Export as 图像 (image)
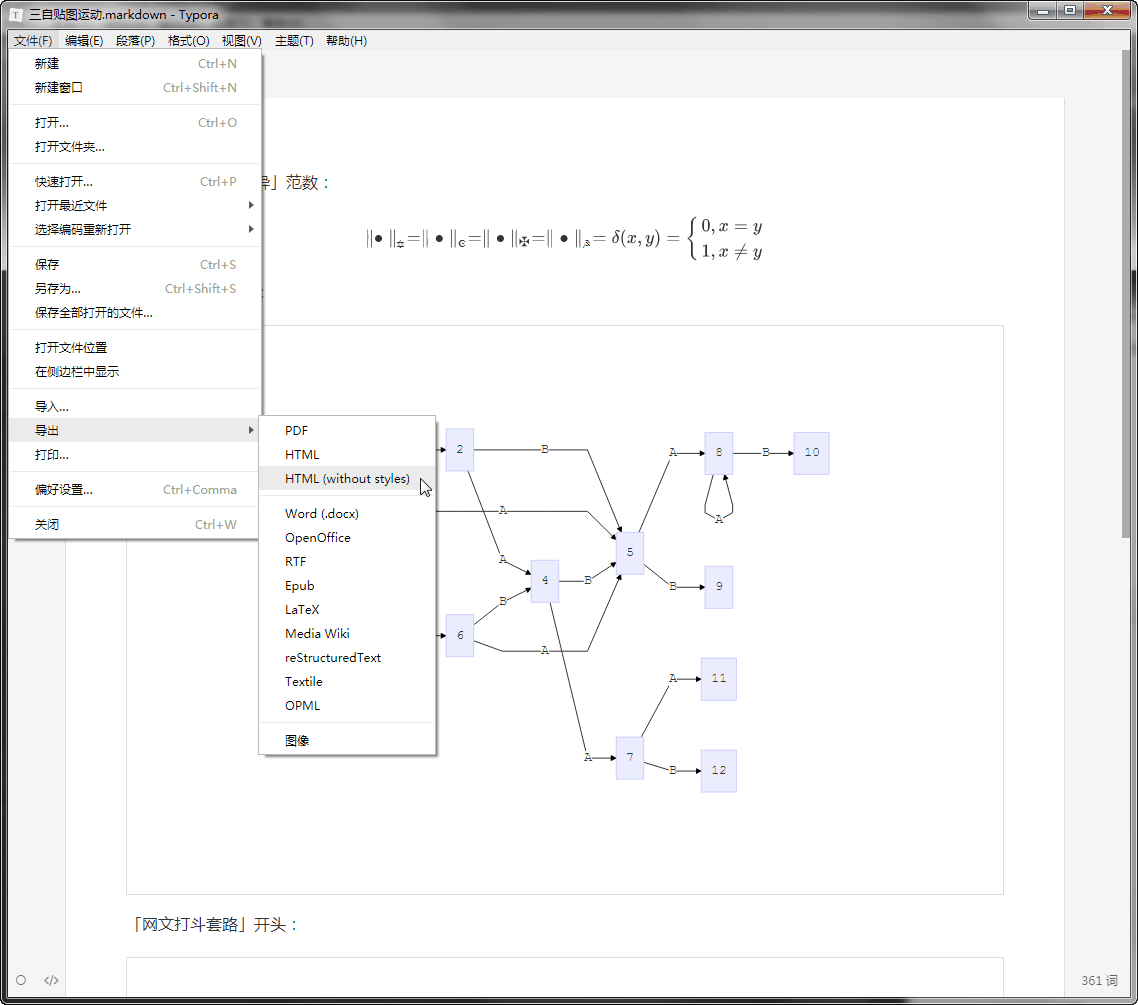Viewport: 1138px width, 1005px height. pyautogui.click(x=347, y=740)
